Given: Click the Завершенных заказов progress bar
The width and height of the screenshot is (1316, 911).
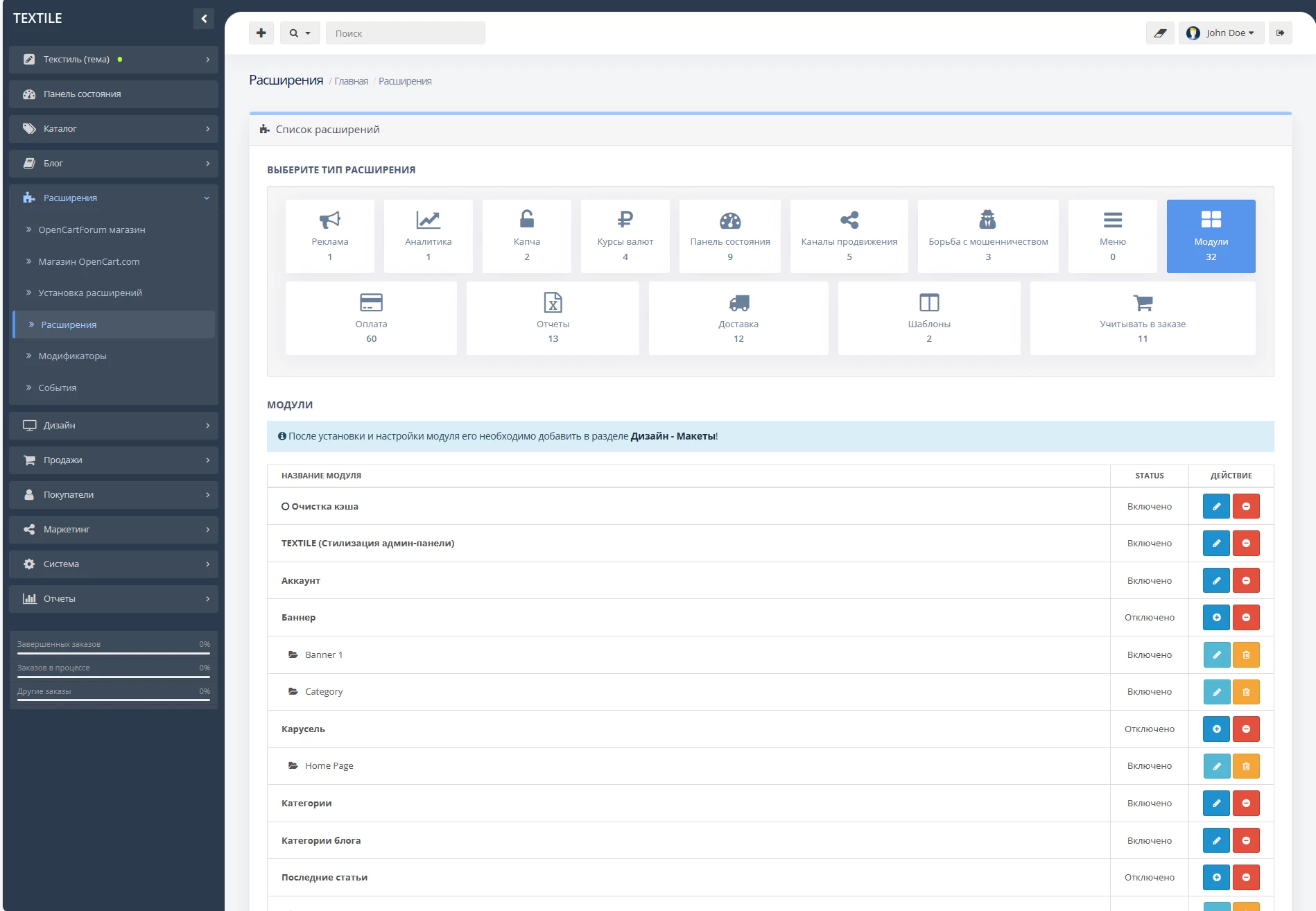Looking at the screenshot, I should (x=114, y=653).
